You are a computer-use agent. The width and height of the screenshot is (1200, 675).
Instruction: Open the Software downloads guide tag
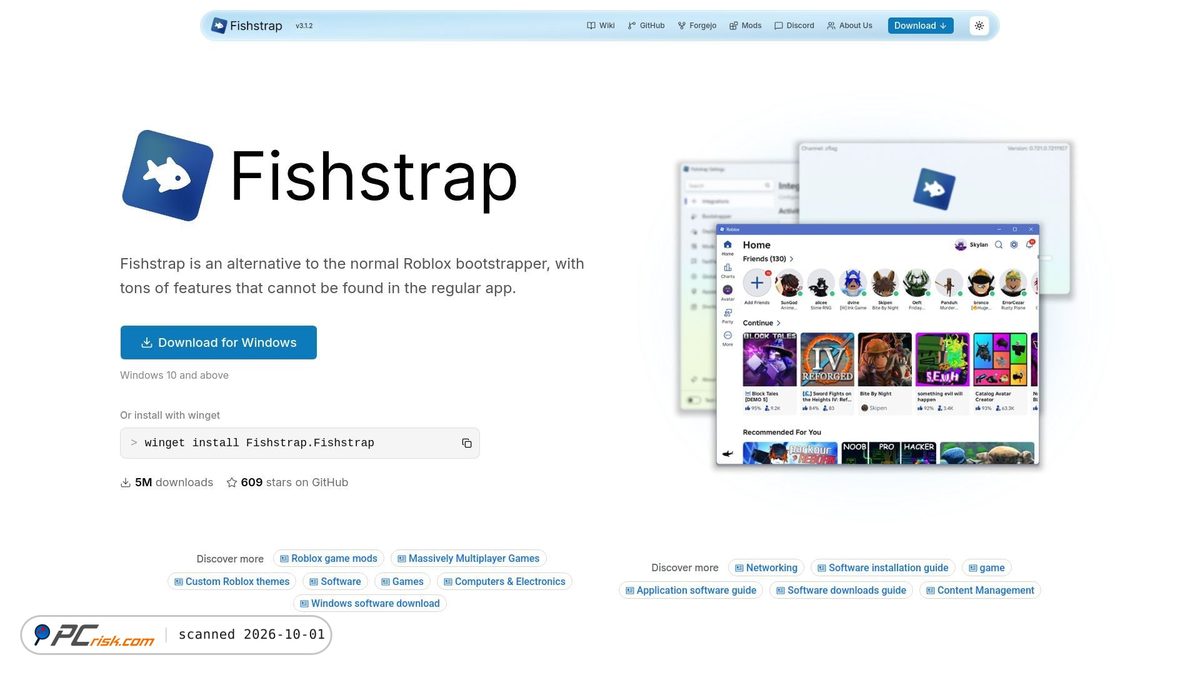841,590
